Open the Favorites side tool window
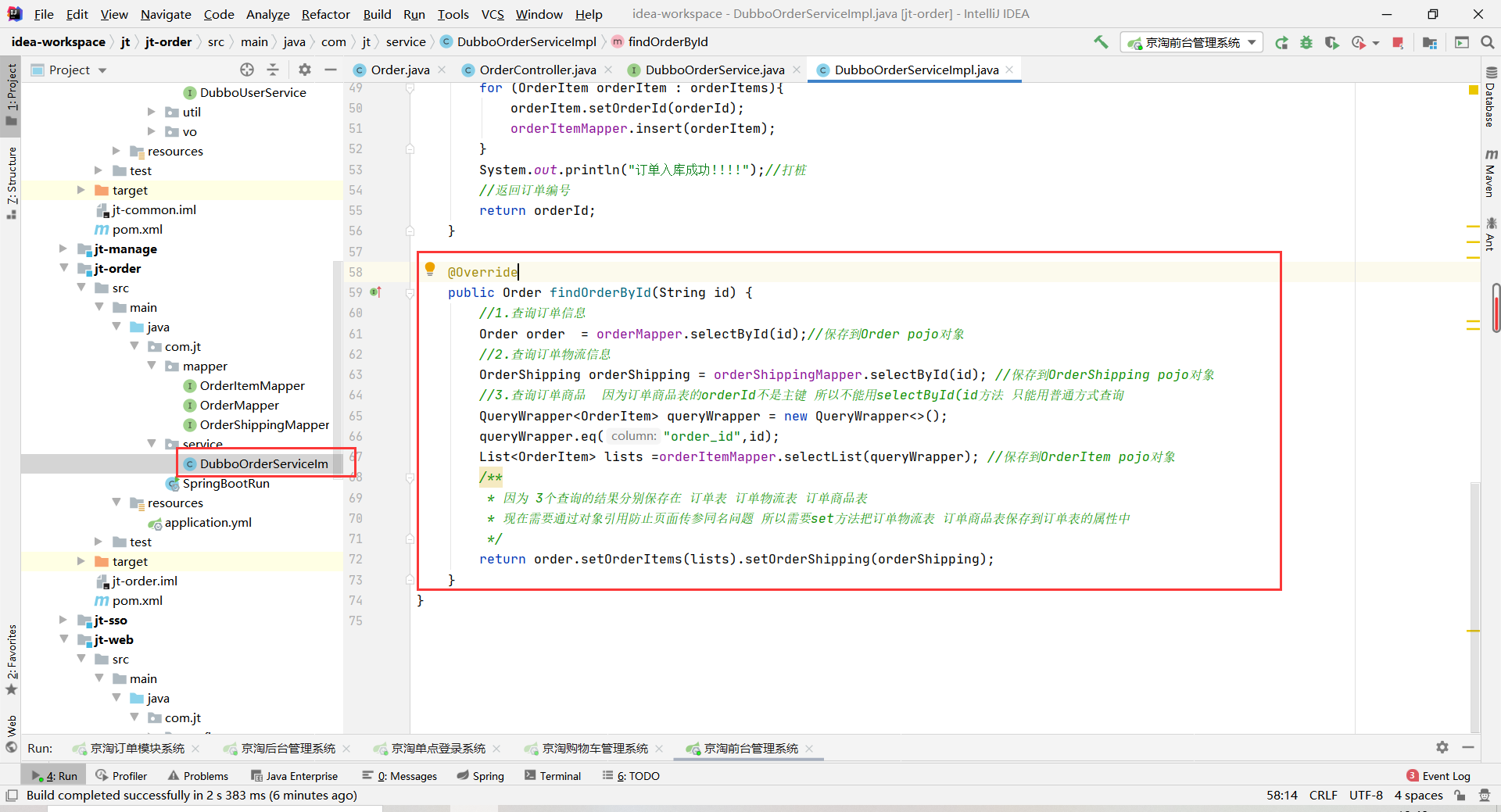 [12, 659]
